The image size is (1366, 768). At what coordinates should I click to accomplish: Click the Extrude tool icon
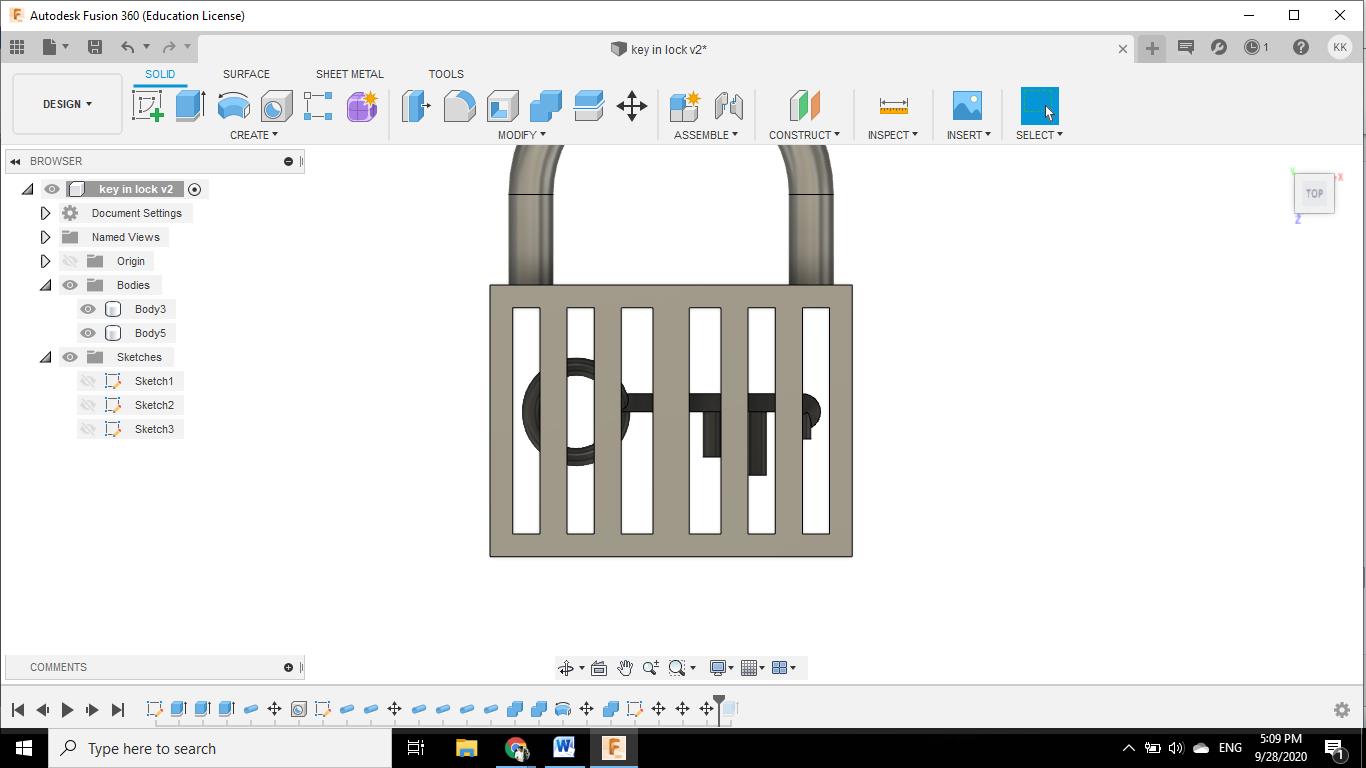[x=190, y=106]
